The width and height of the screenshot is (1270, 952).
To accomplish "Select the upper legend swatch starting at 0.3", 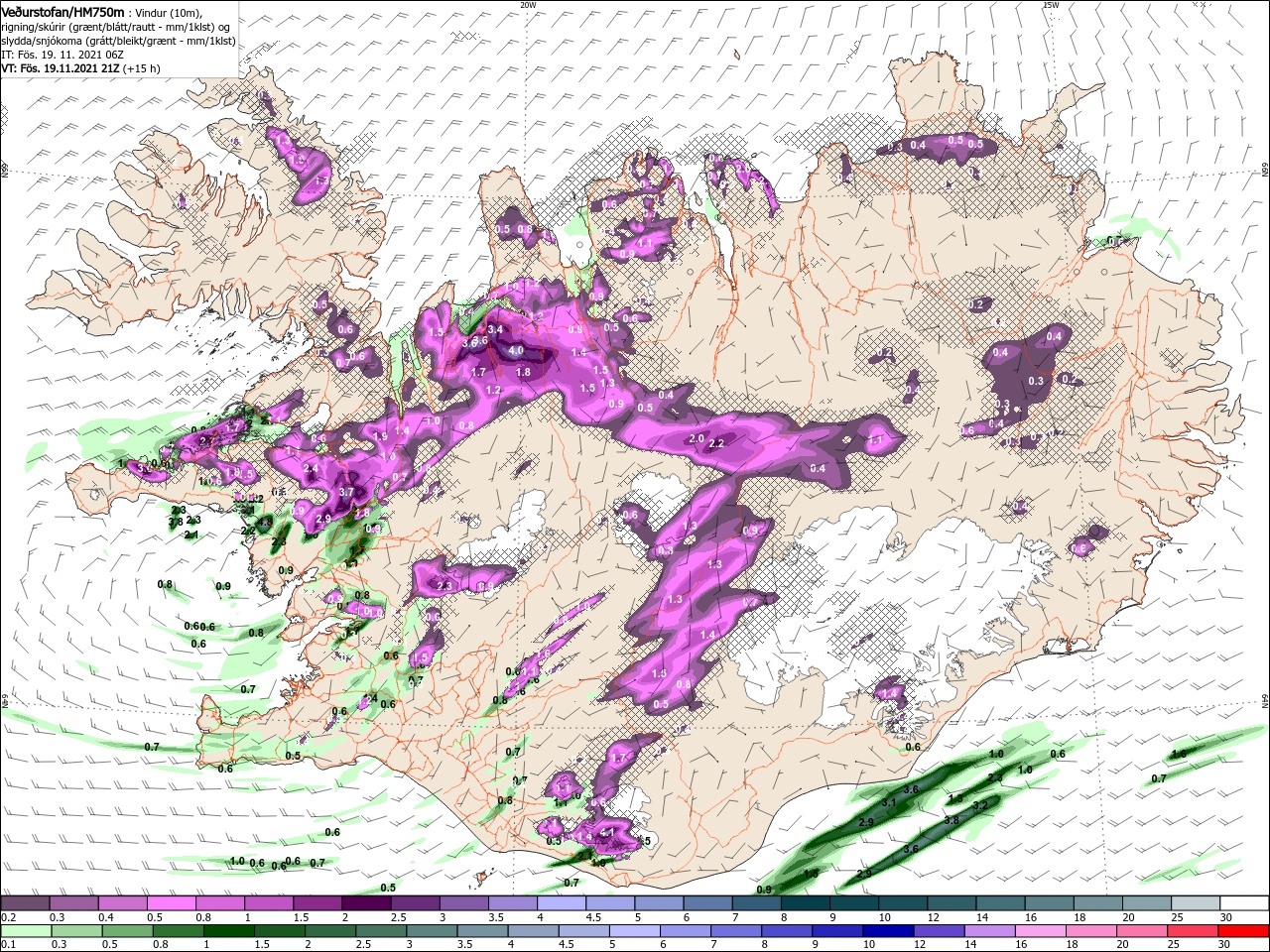I will point(73,903).
